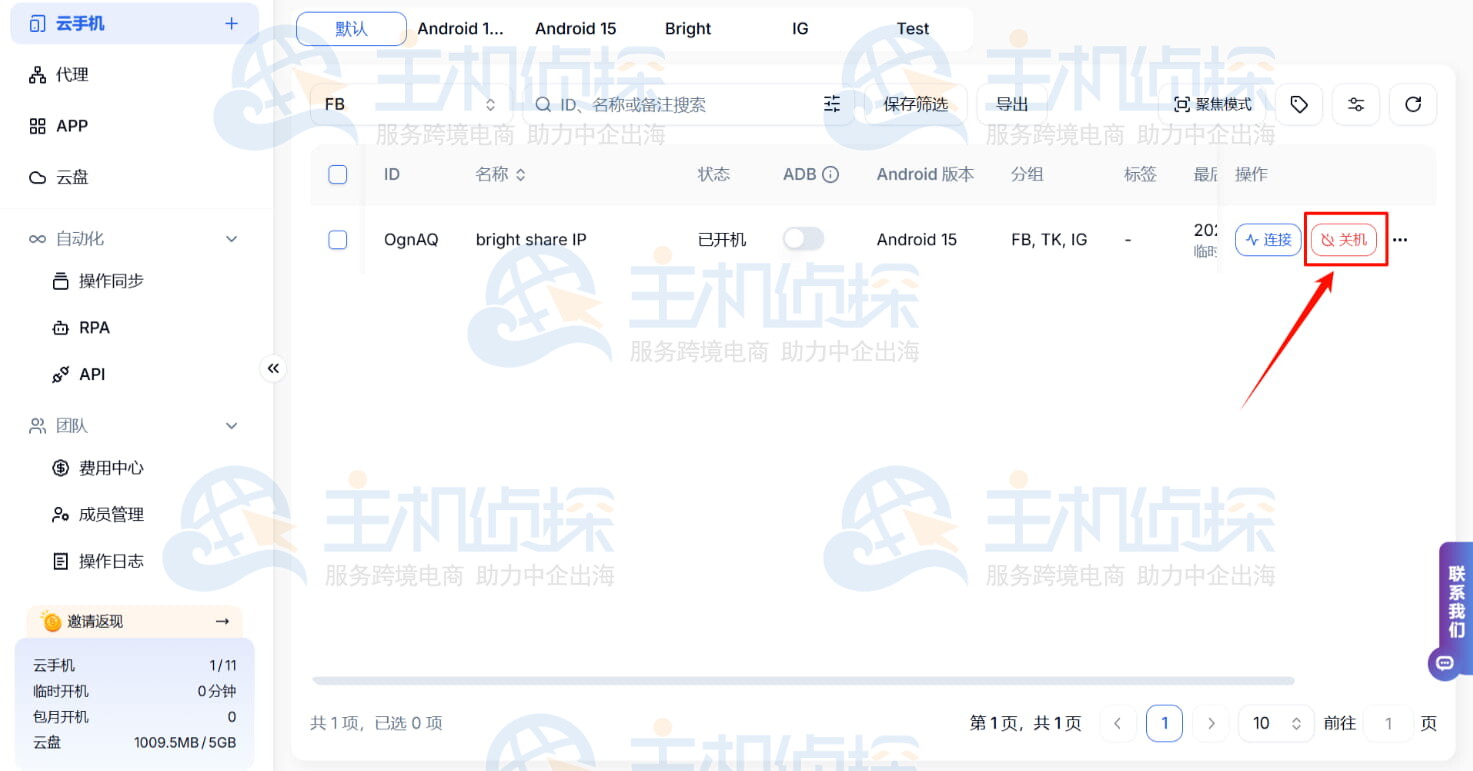Open the advanced search filter icon
The height and width of the screenshot is (771, 1473).
click(832, 104)
